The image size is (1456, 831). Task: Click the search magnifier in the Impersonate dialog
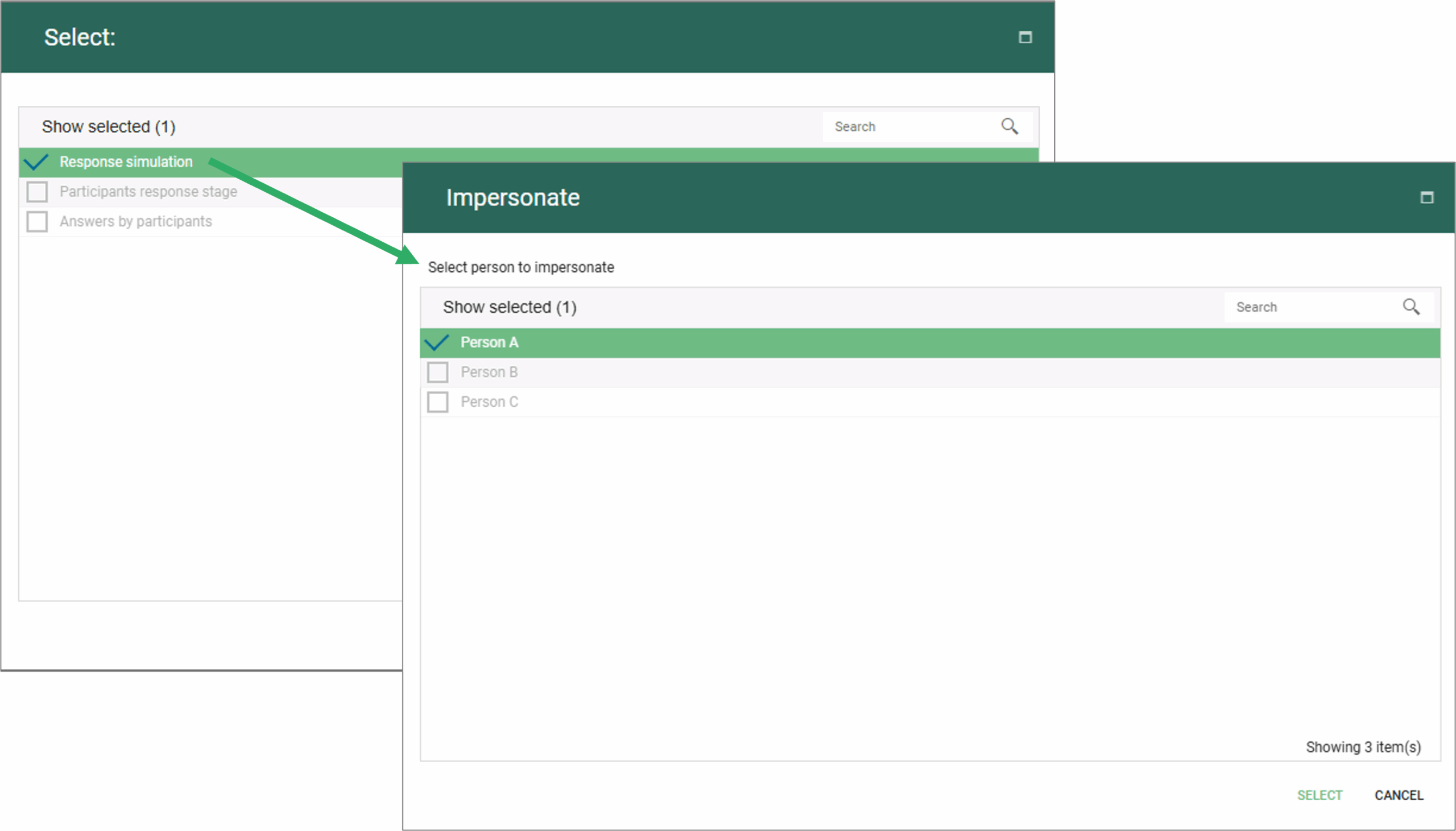[1411, 307]
